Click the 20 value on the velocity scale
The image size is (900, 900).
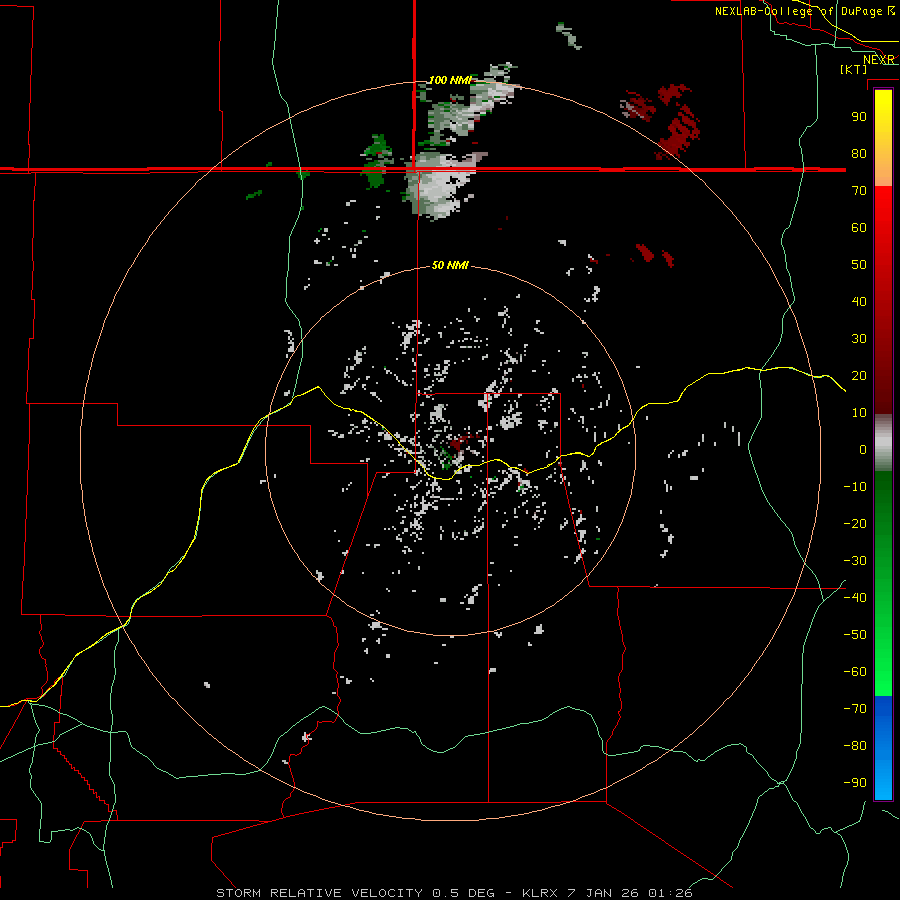tap(859, 375)
